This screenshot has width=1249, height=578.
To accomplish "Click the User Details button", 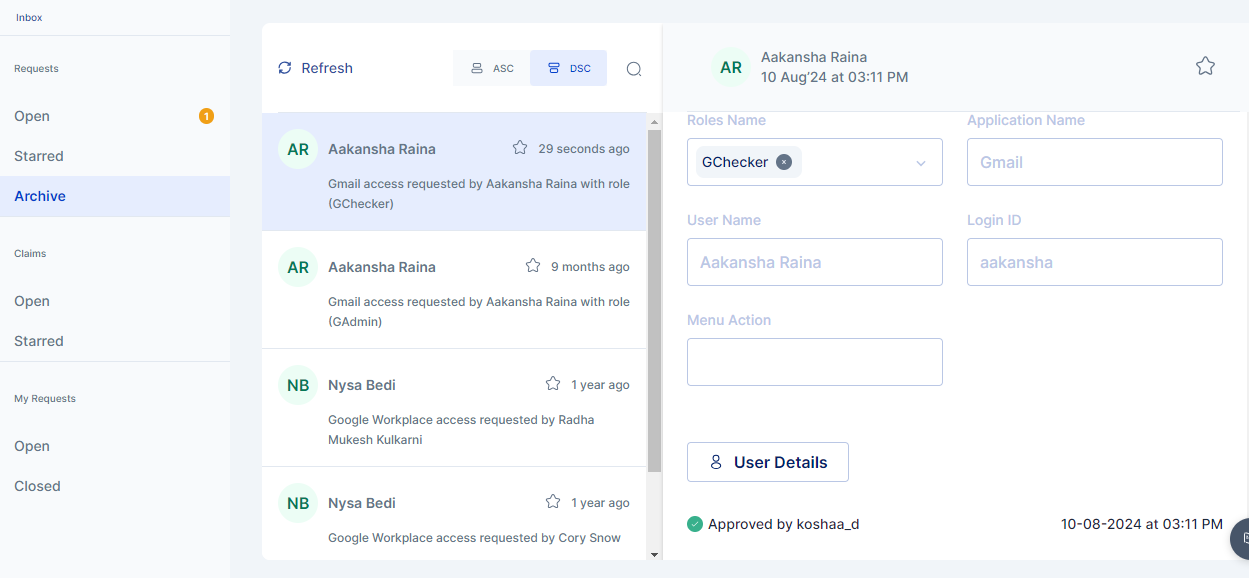I will 768,462.
